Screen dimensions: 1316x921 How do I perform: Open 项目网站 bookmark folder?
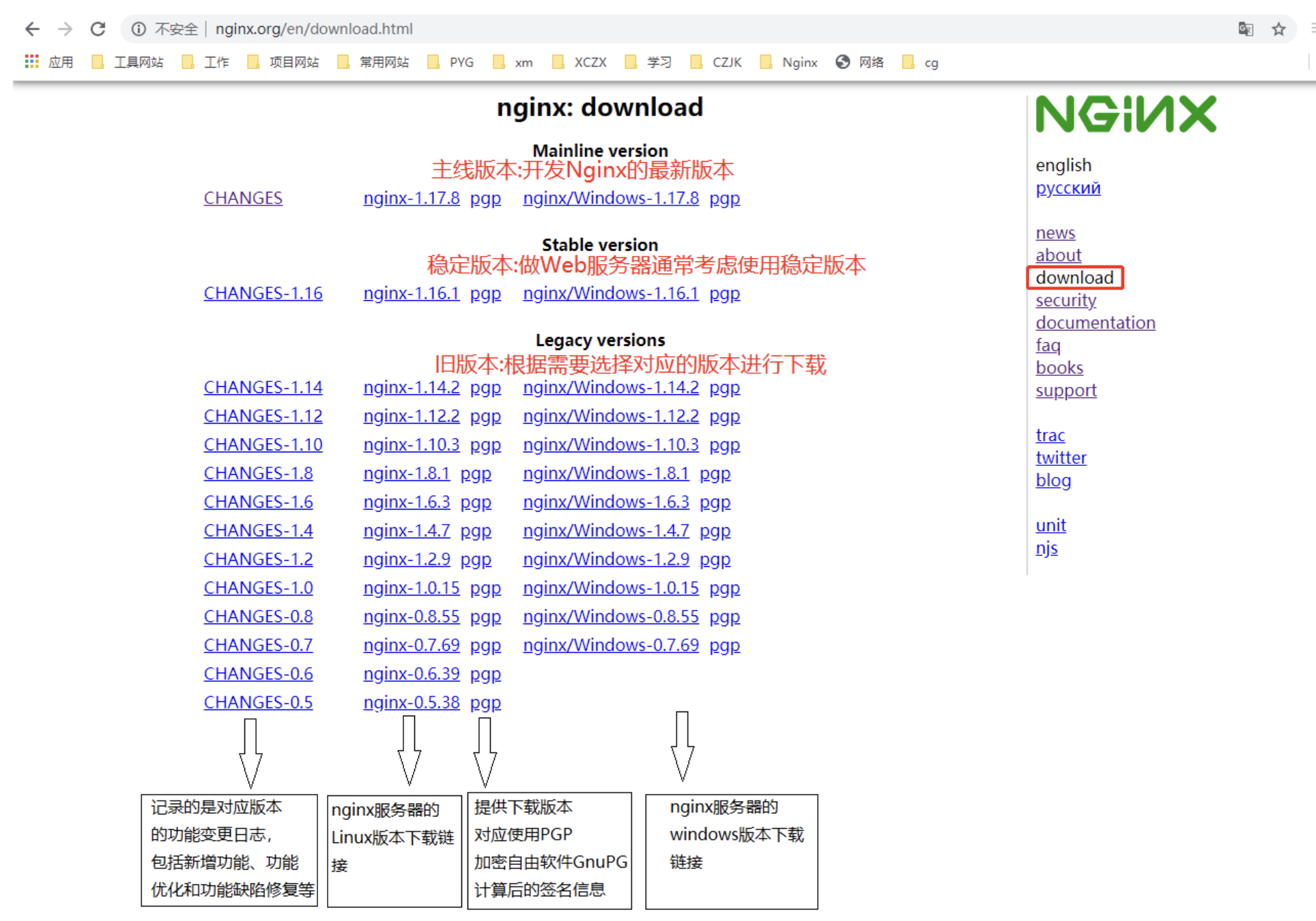pos(283,62)
